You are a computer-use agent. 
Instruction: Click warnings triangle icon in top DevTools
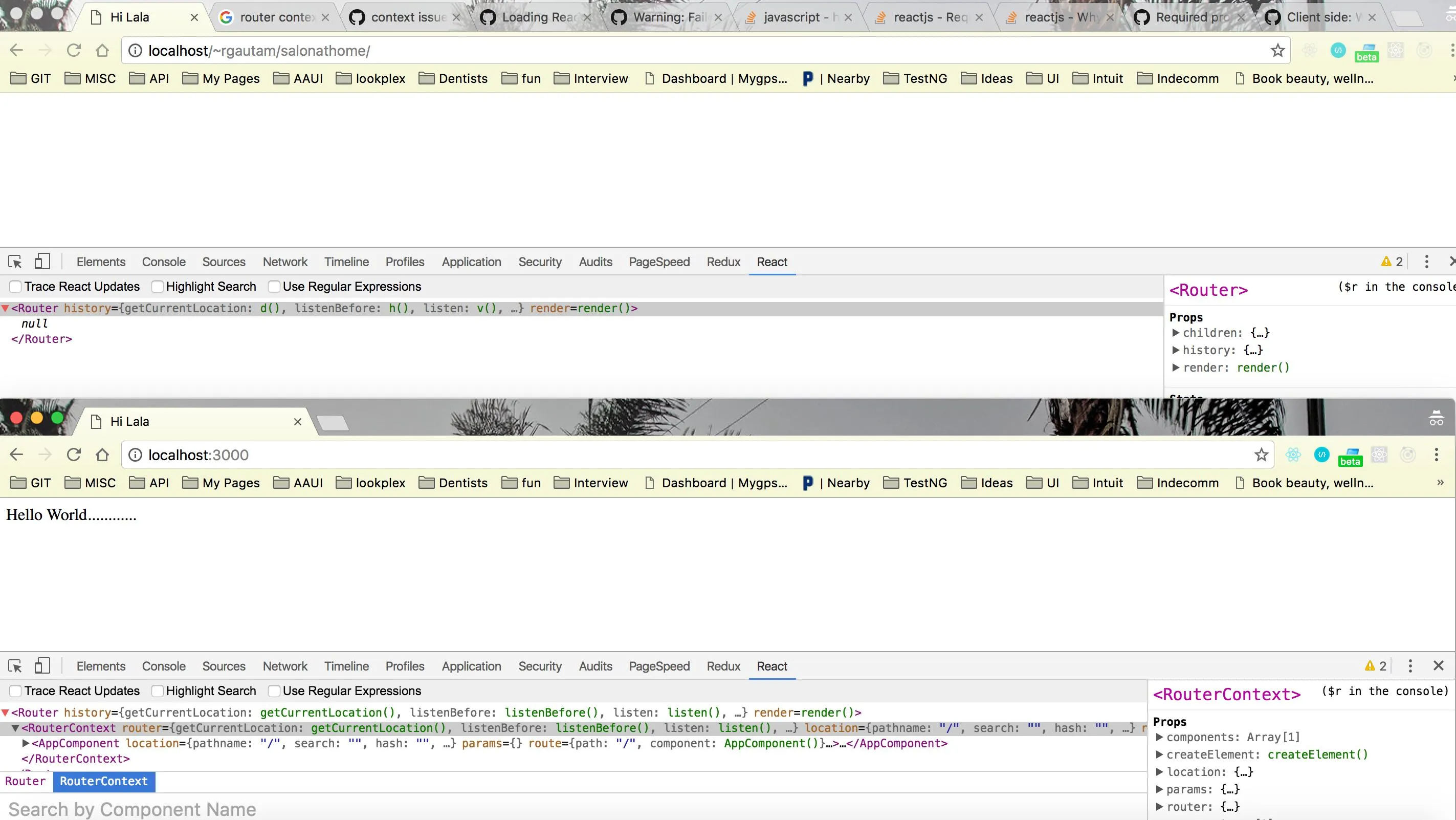1386,262
